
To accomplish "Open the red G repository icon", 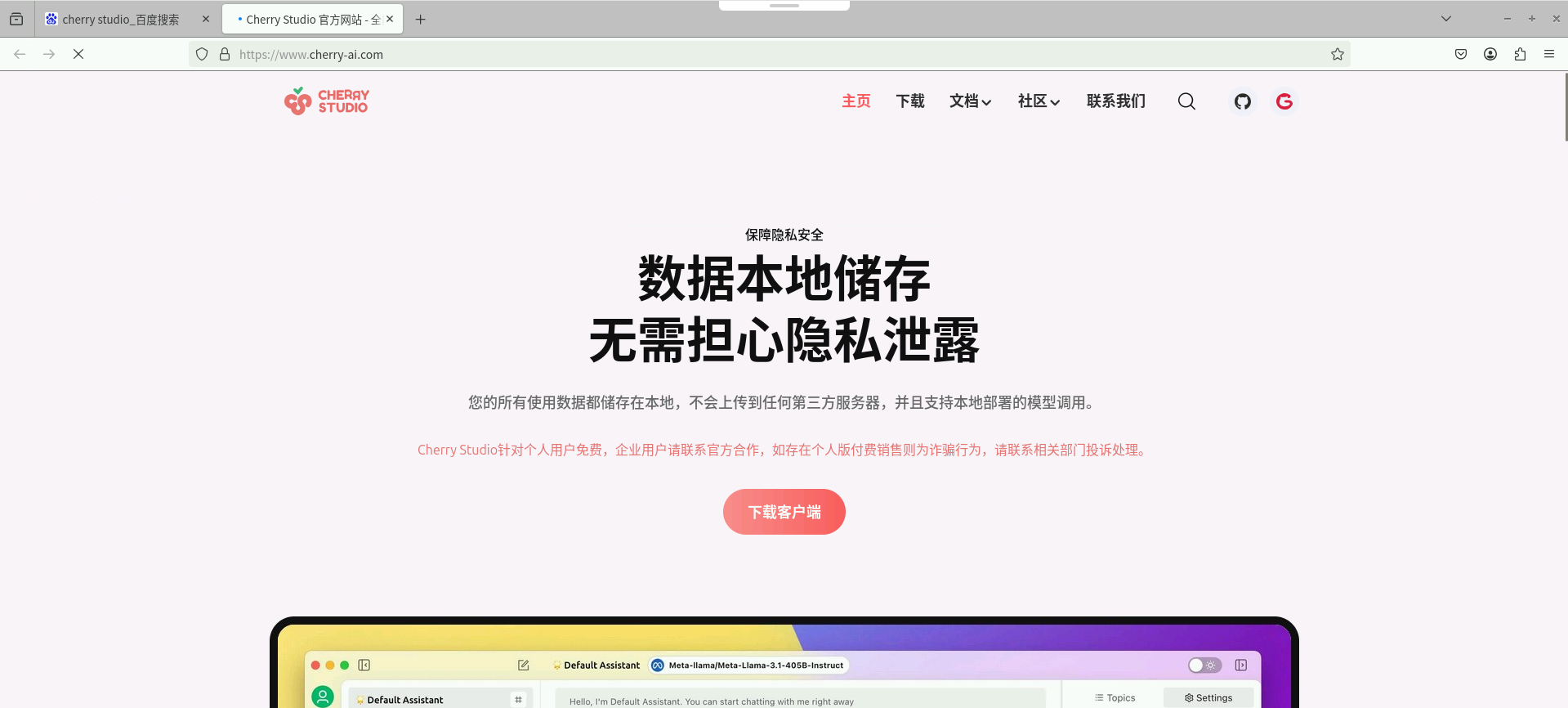I will (1284, 101).
